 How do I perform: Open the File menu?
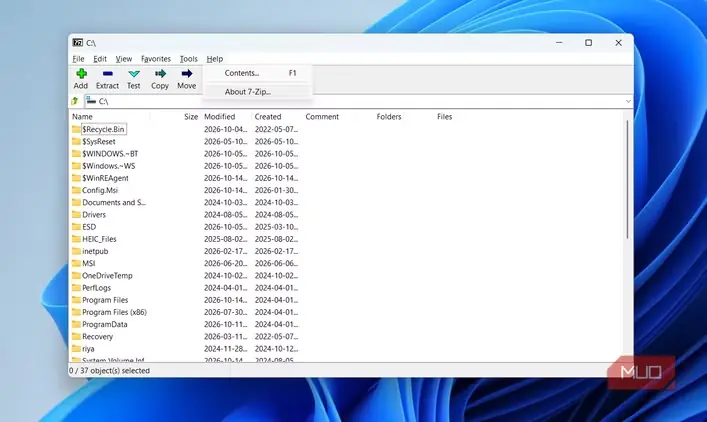(x=78, y=59)
